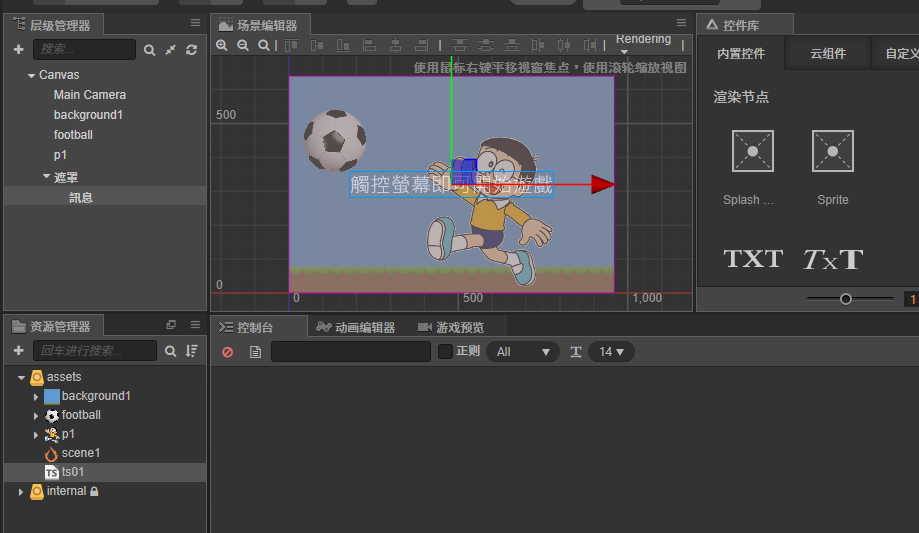Switch to 游戏预览 tab
The width and height of the screenshot is (919, 533).
coord(451,327)
